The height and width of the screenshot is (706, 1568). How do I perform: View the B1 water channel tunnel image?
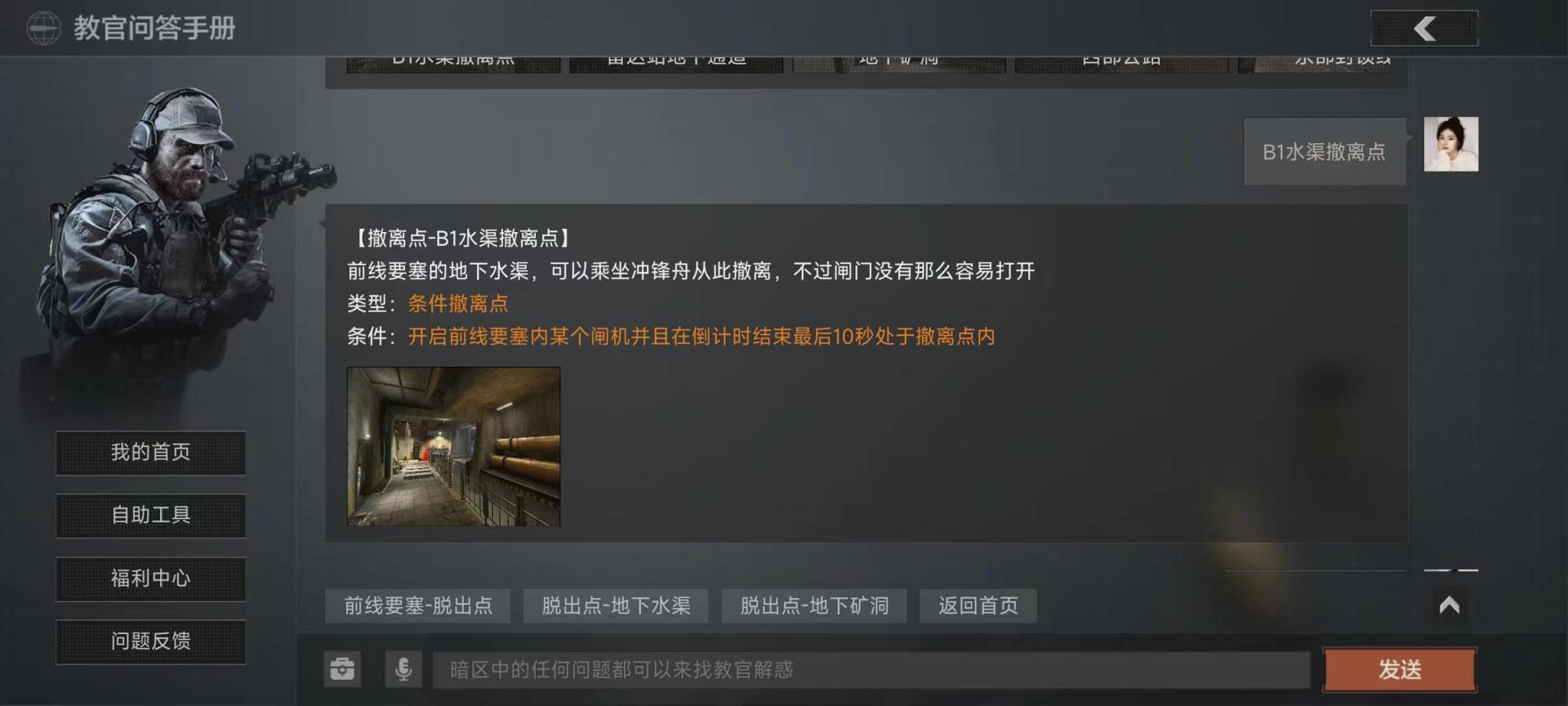[454, 446]
